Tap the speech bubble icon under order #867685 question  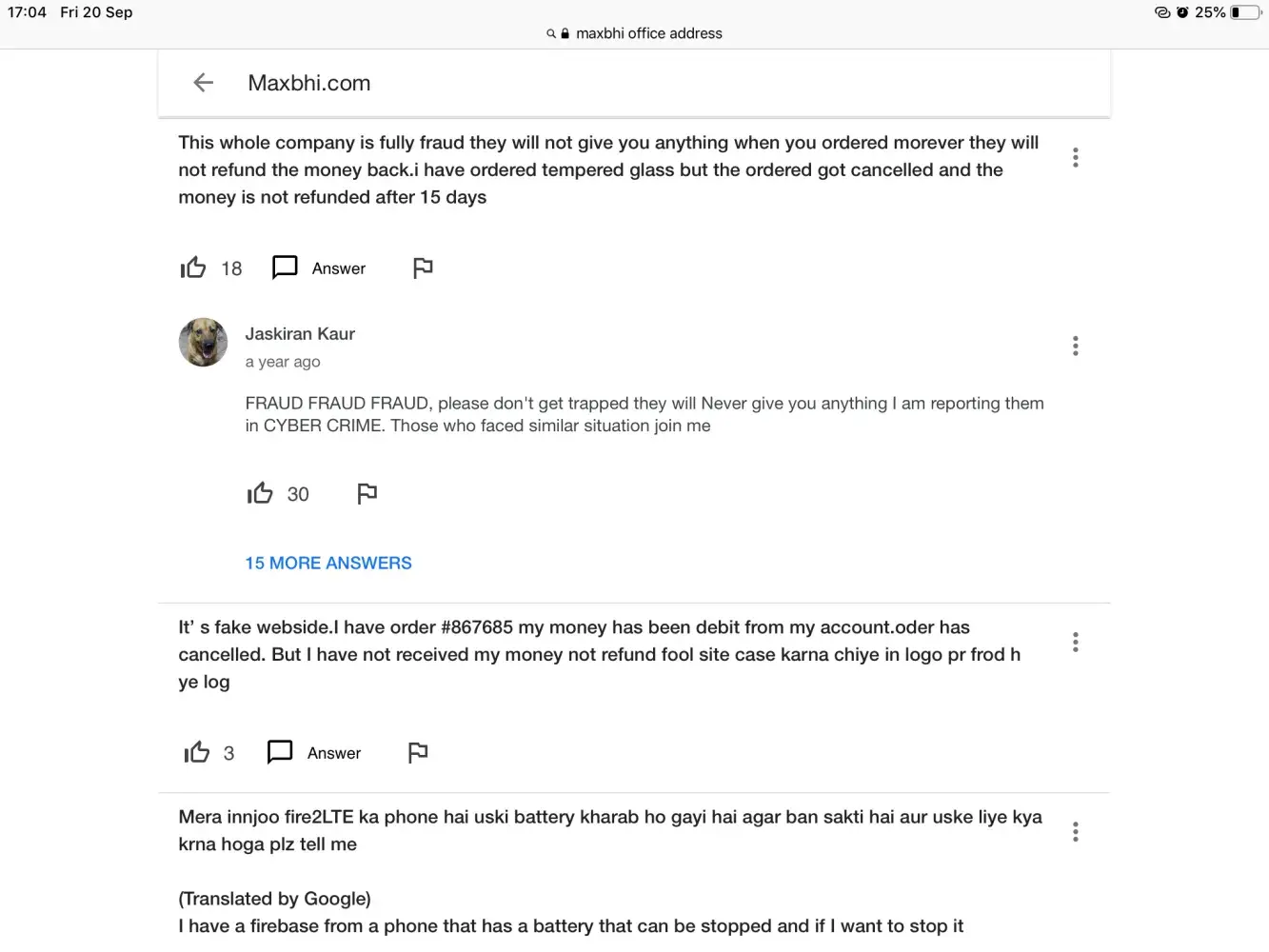coord(280,752)
